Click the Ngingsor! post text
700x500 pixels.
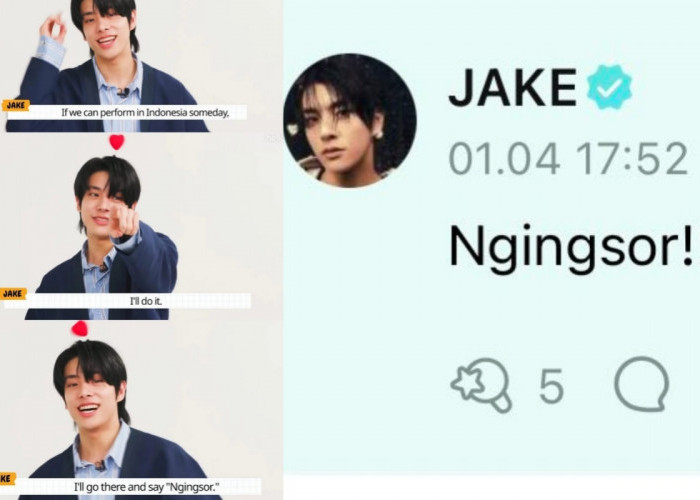point(571,248)
